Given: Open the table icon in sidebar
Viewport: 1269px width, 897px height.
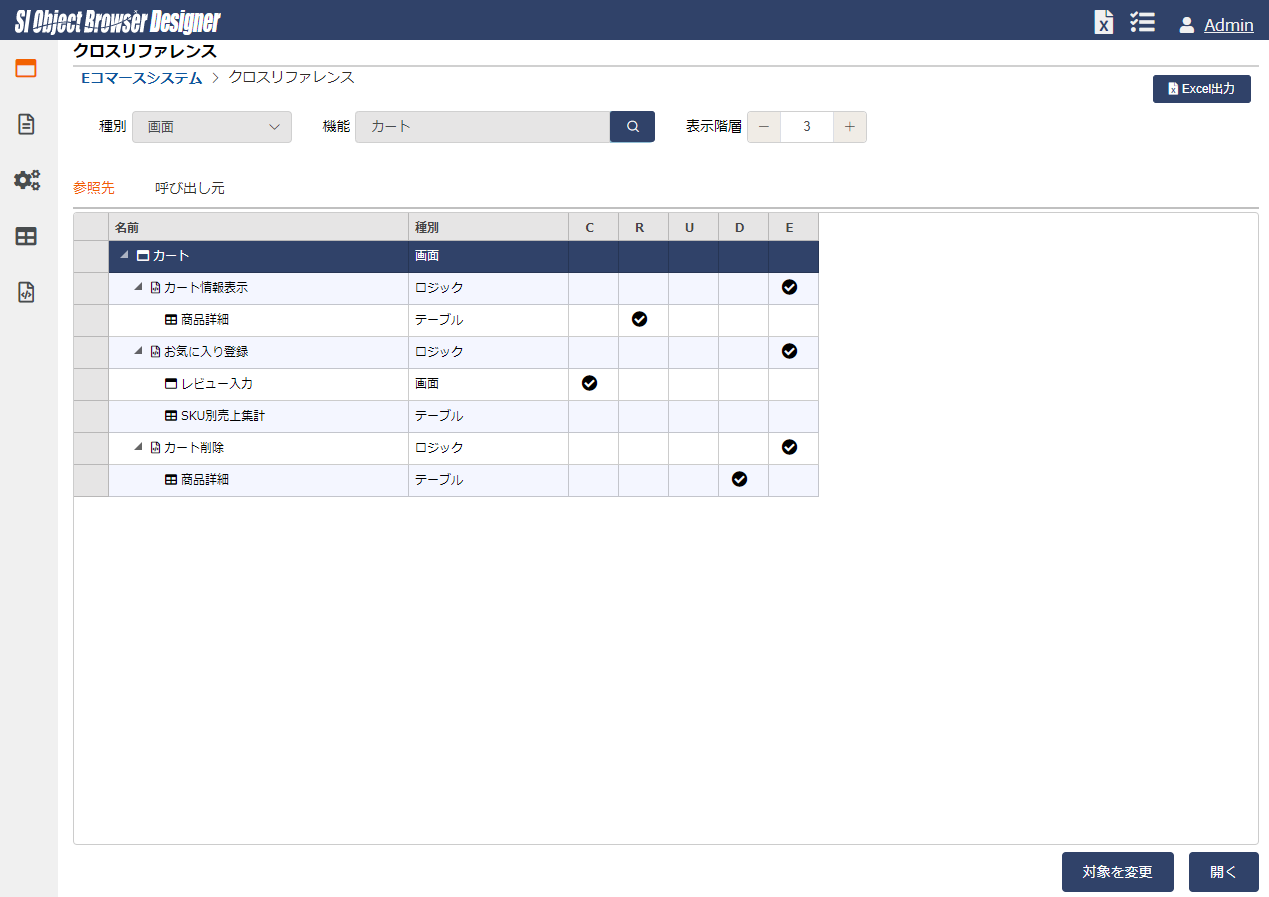Looking at the screenshot, I should (x=26, y=237).
